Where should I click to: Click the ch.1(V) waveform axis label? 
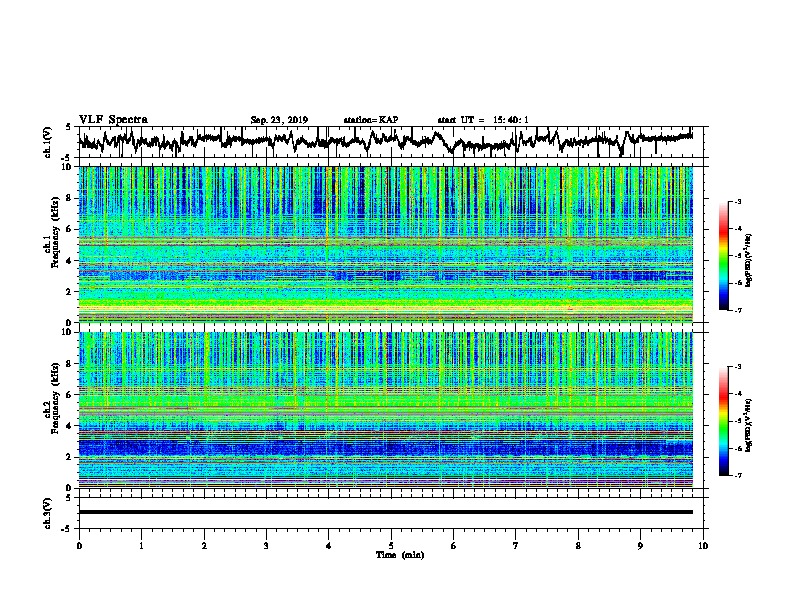(x=48, y=142)
